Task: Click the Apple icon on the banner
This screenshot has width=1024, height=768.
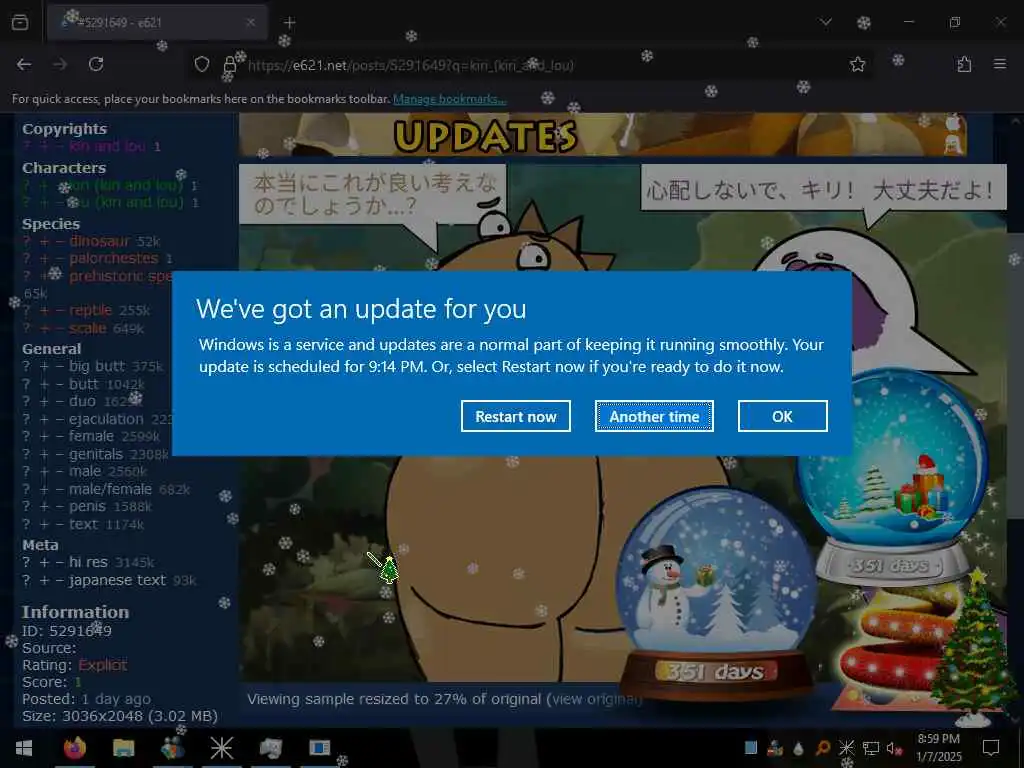Action: (953, 122)
